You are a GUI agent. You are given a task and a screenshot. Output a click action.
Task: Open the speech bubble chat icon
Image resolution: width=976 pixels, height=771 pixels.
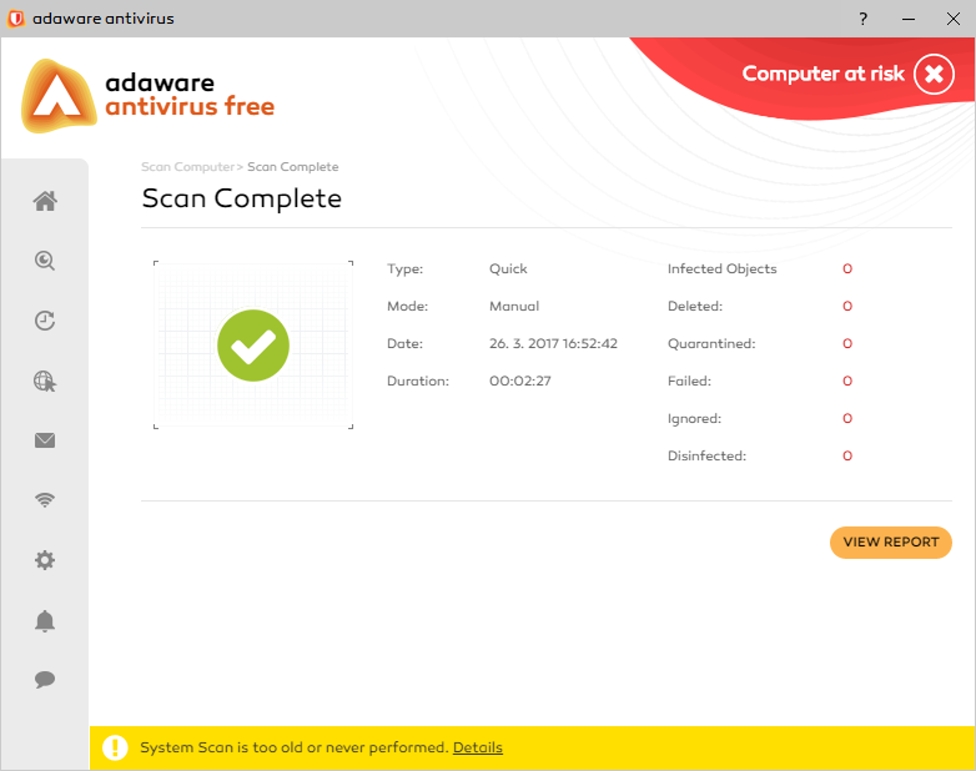(x=45, y=680)
